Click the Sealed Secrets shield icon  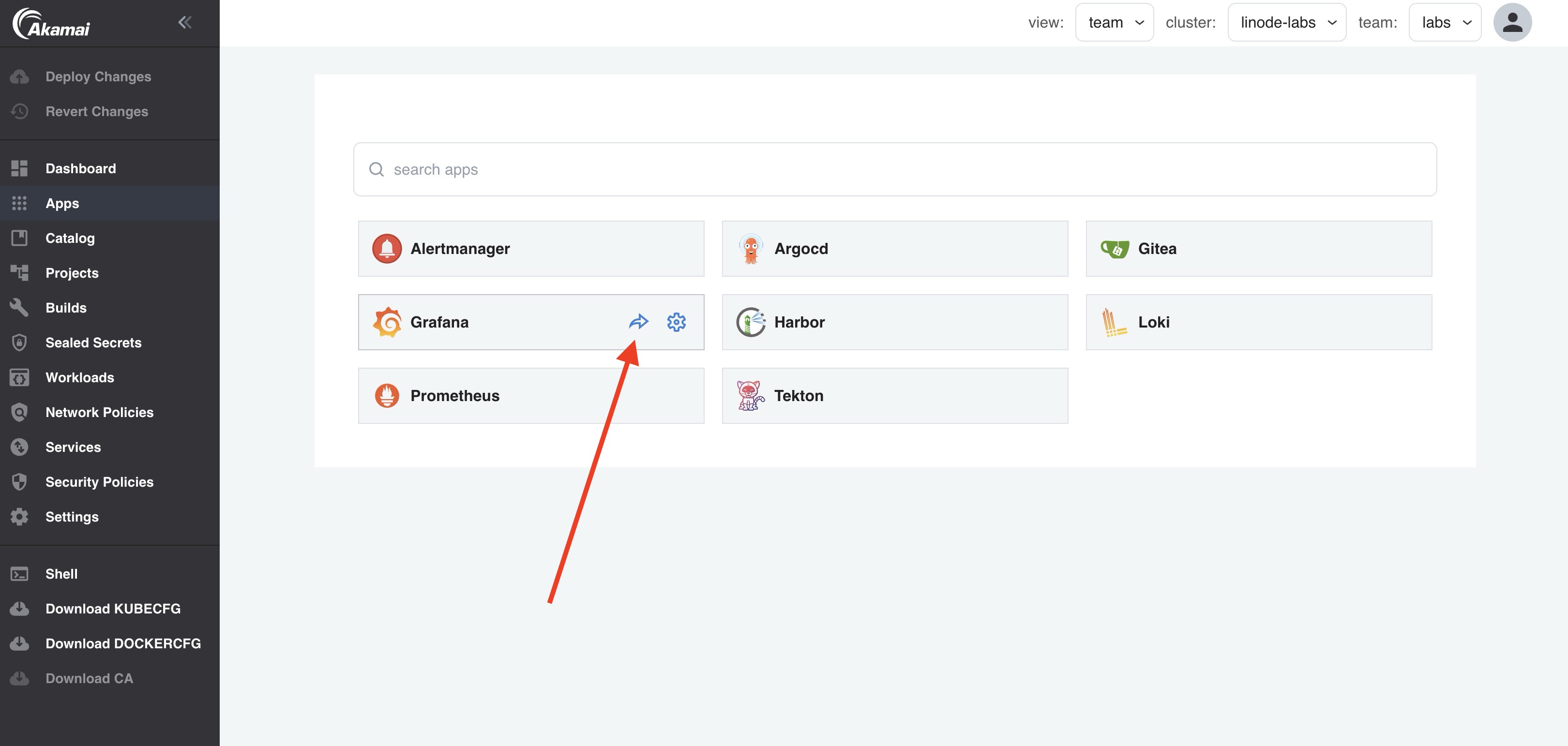(19, 343)
